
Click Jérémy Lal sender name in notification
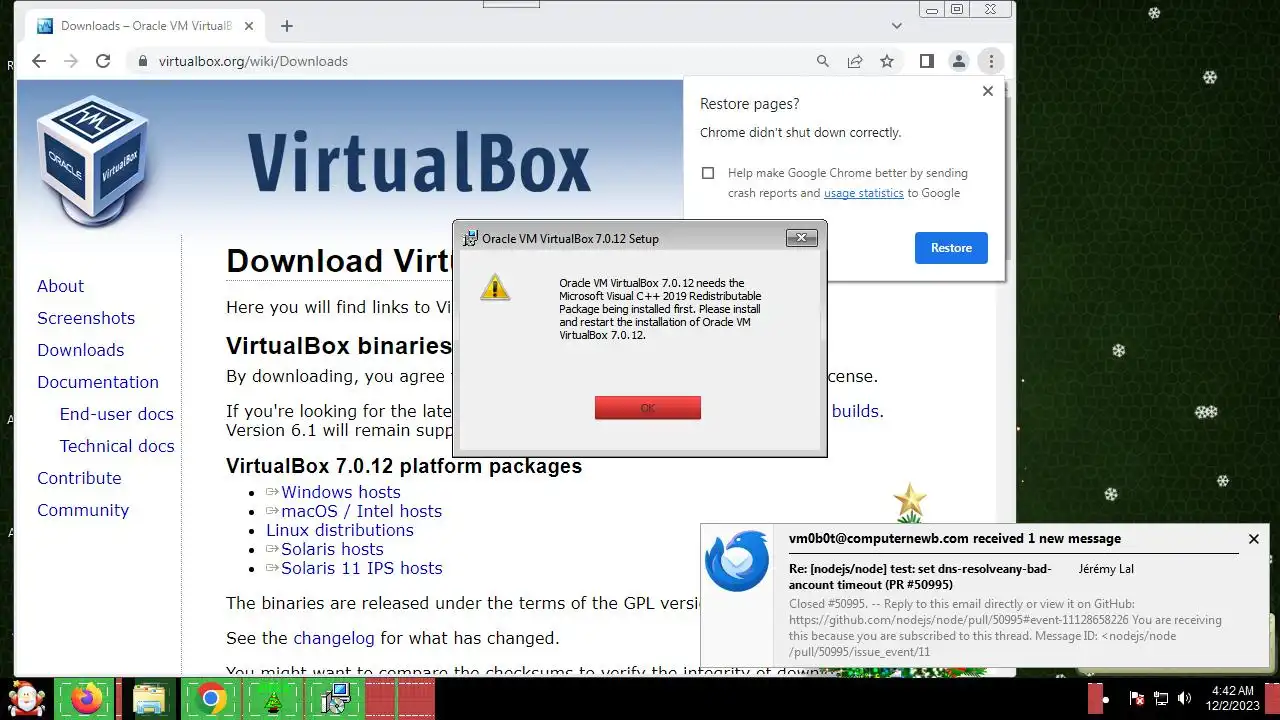(x=1106, y=569)
